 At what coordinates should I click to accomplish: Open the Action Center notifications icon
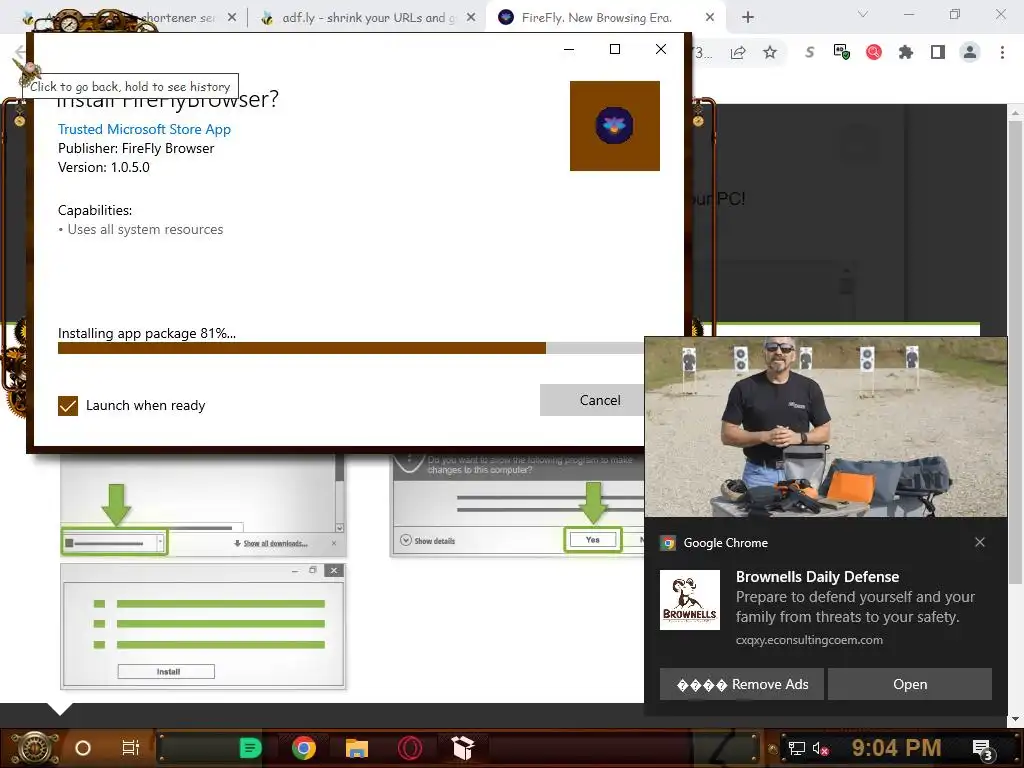[982, 748]
